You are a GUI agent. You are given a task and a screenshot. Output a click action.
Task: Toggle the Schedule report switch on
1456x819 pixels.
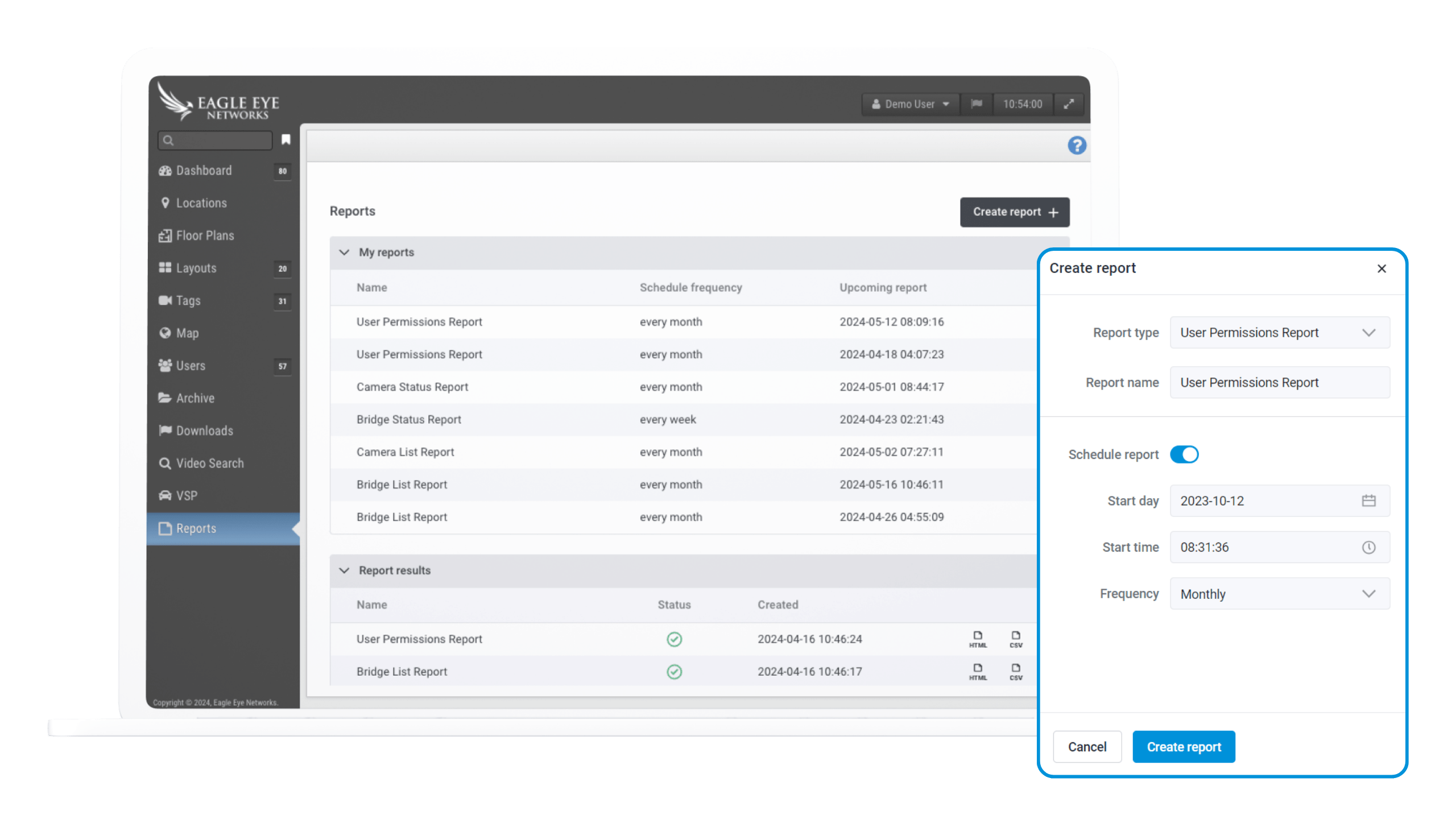point(1184,454)
